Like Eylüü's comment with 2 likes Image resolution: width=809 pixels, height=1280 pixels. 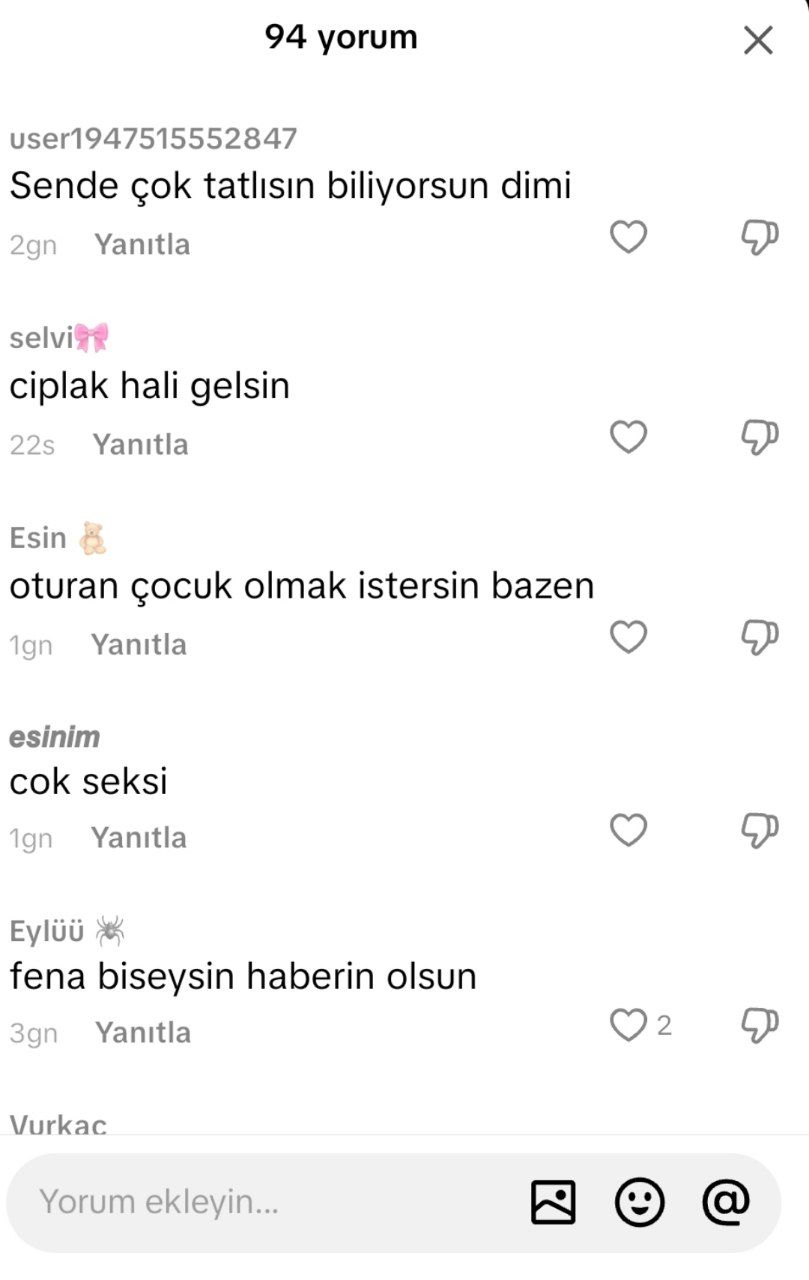pos(629,1025)
